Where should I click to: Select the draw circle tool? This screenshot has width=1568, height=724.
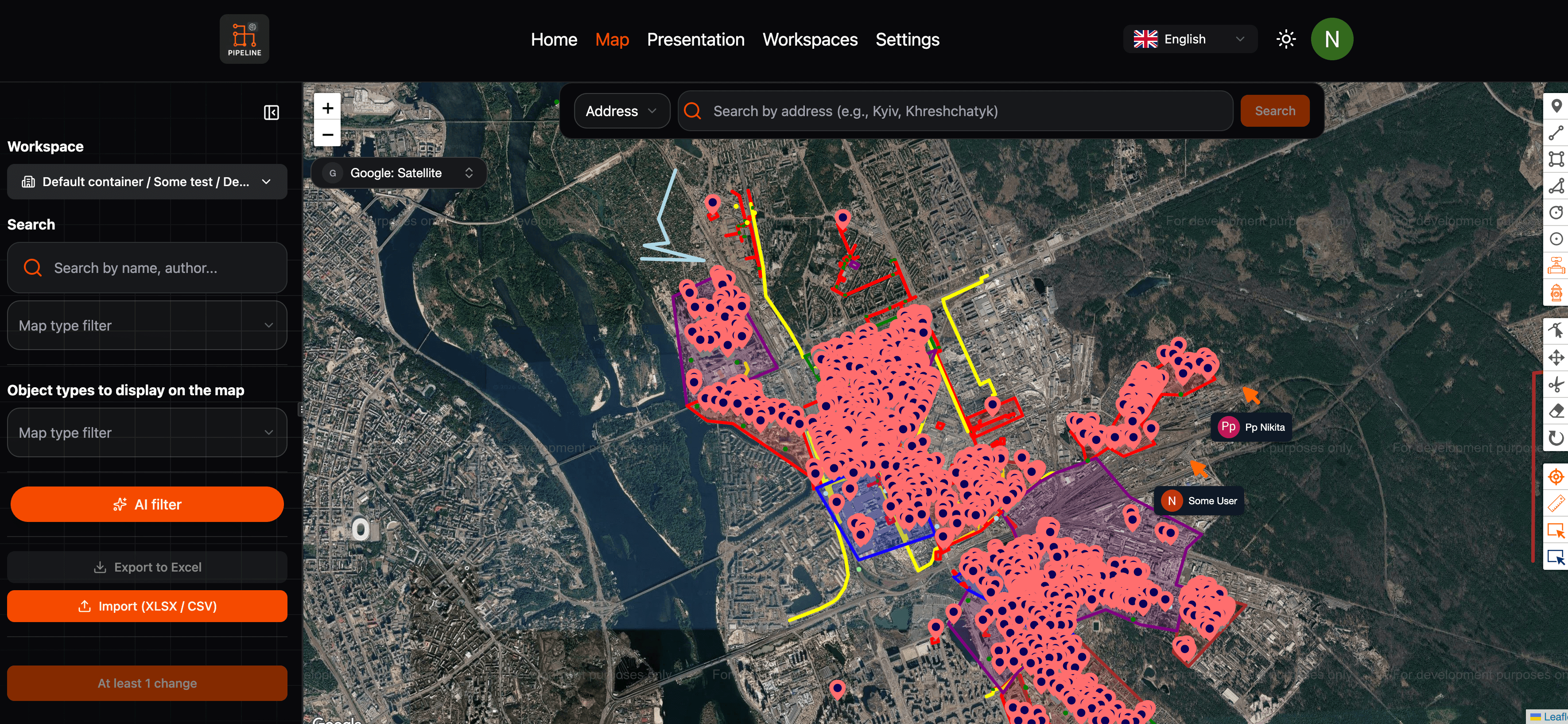coord(1556,213)
